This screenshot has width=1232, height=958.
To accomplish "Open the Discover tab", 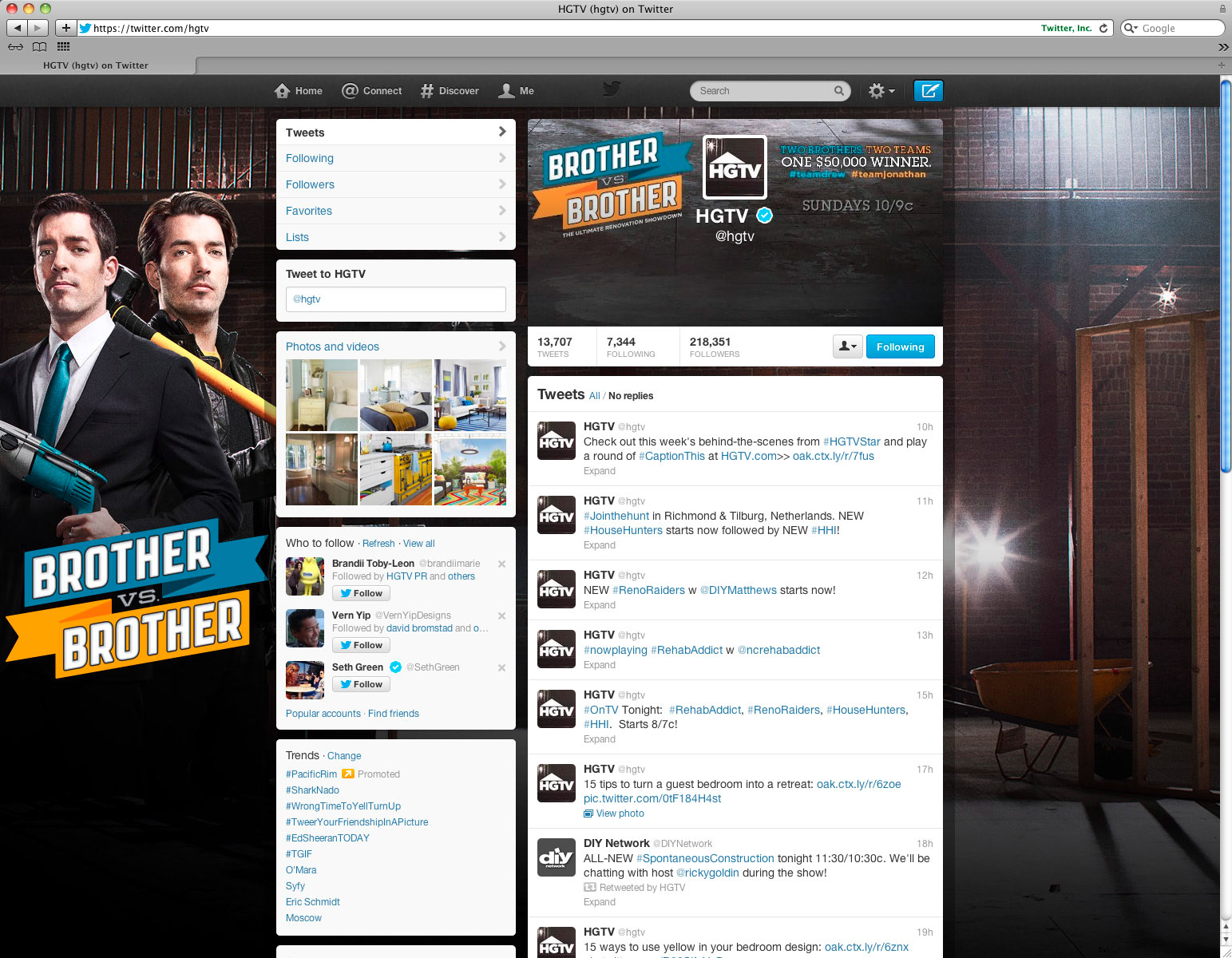I will 450,91.
